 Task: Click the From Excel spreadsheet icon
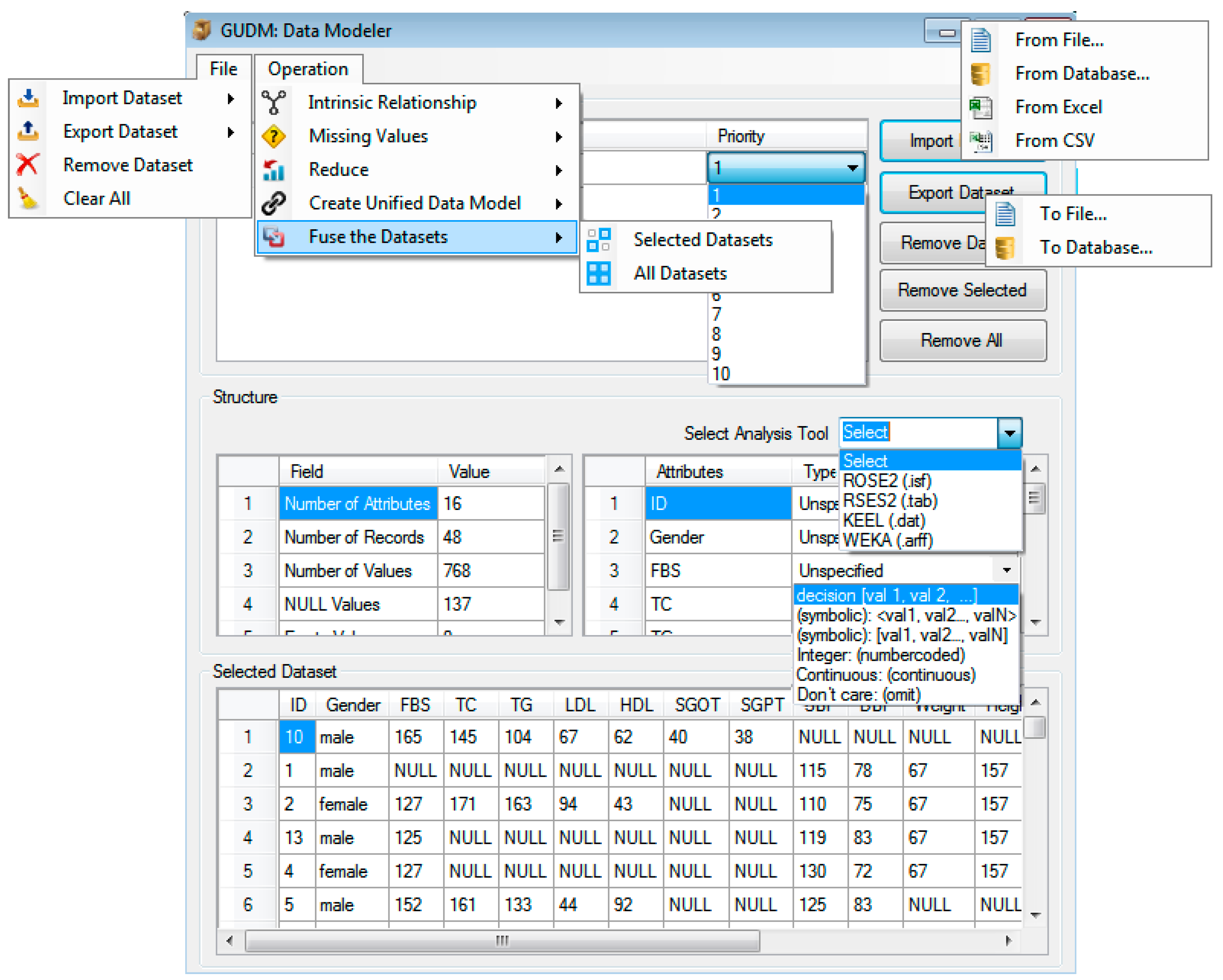(x=981, y=107)
